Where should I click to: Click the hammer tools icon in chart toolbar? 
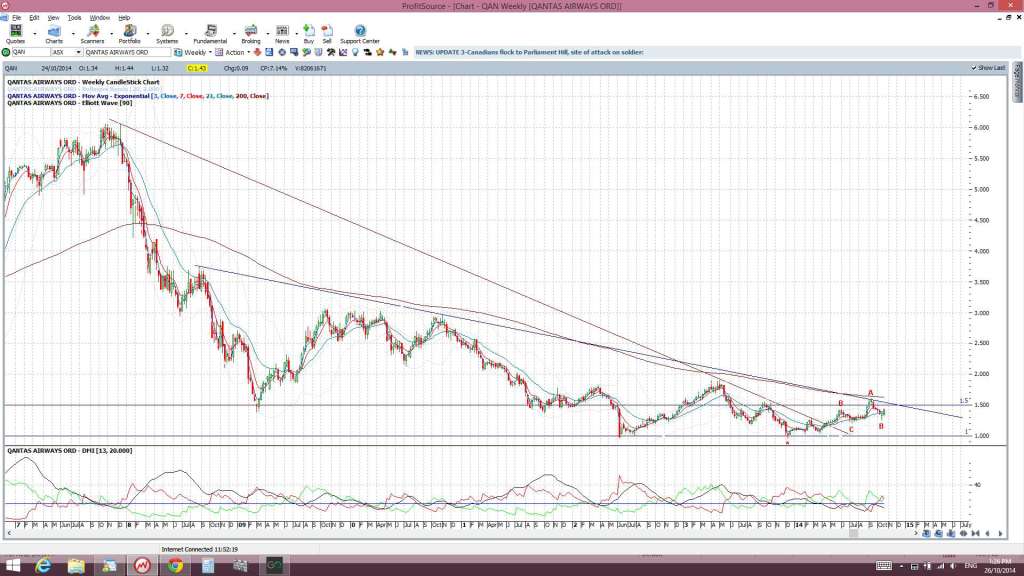(331, 52)
